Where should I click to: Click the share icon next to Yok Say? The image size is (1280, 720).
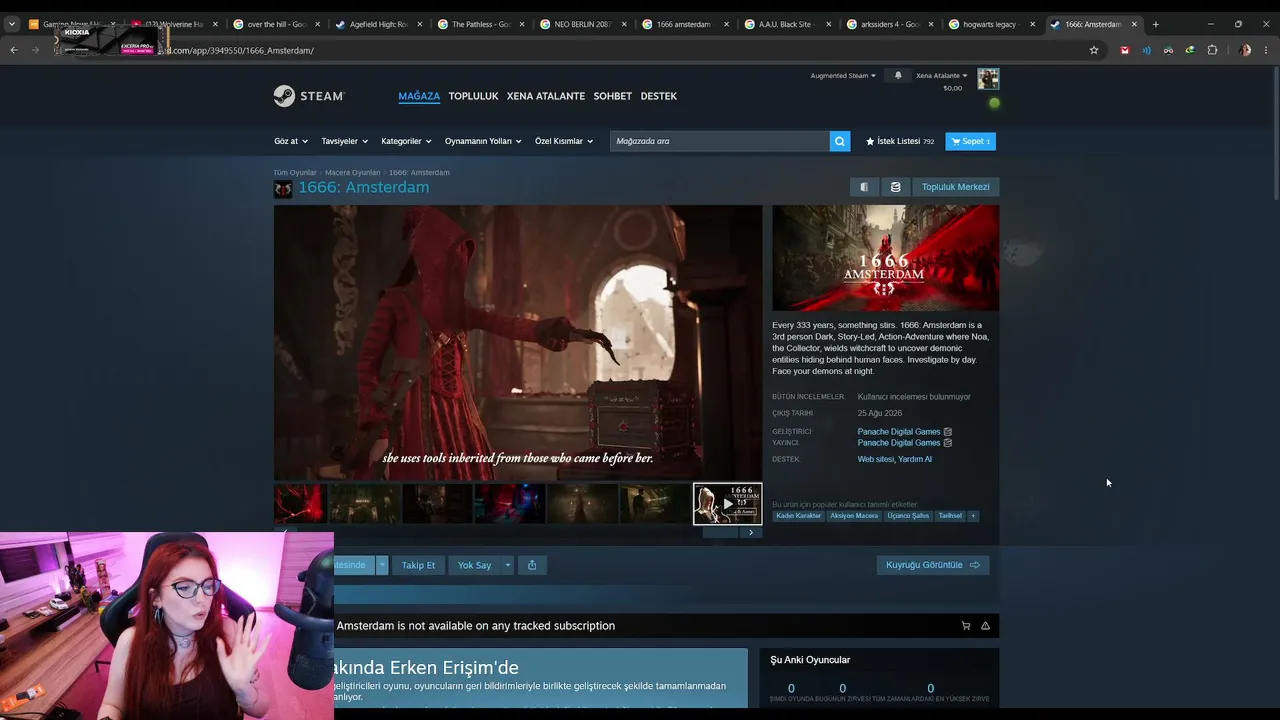click(532, 565)
